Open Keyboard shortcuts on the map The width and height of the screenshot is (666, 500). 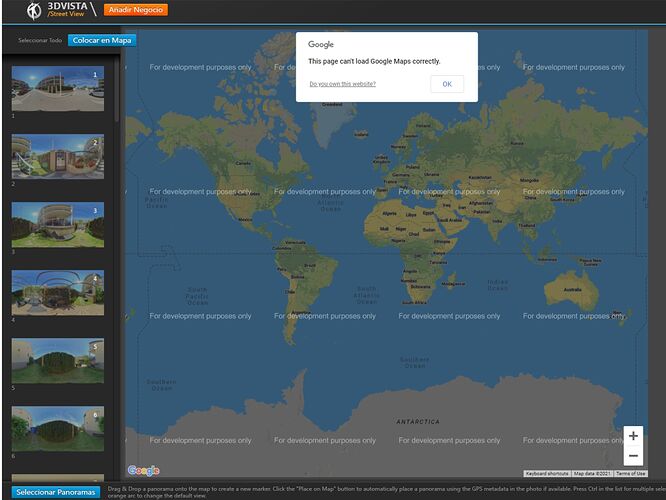point(547,473)
